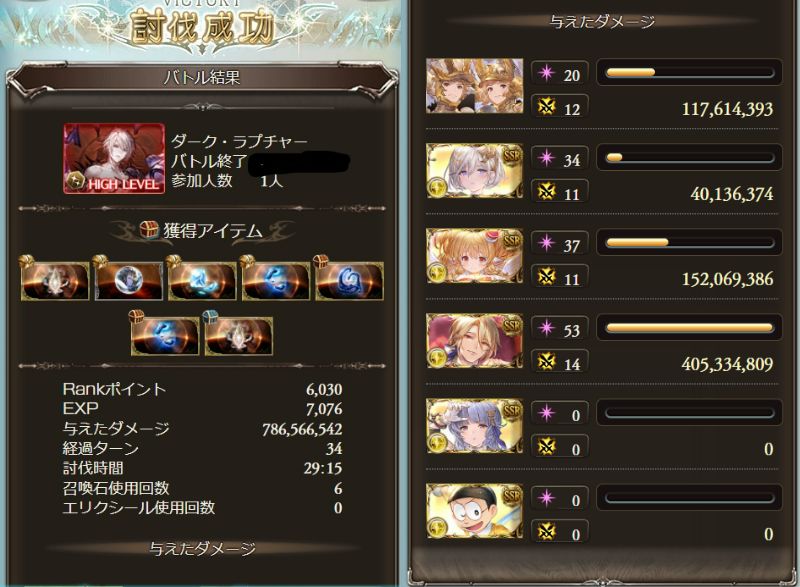Click the バトル結果 header banner
Screen dimensions: 800x587
pyautogui.click(x=202, y=78)
